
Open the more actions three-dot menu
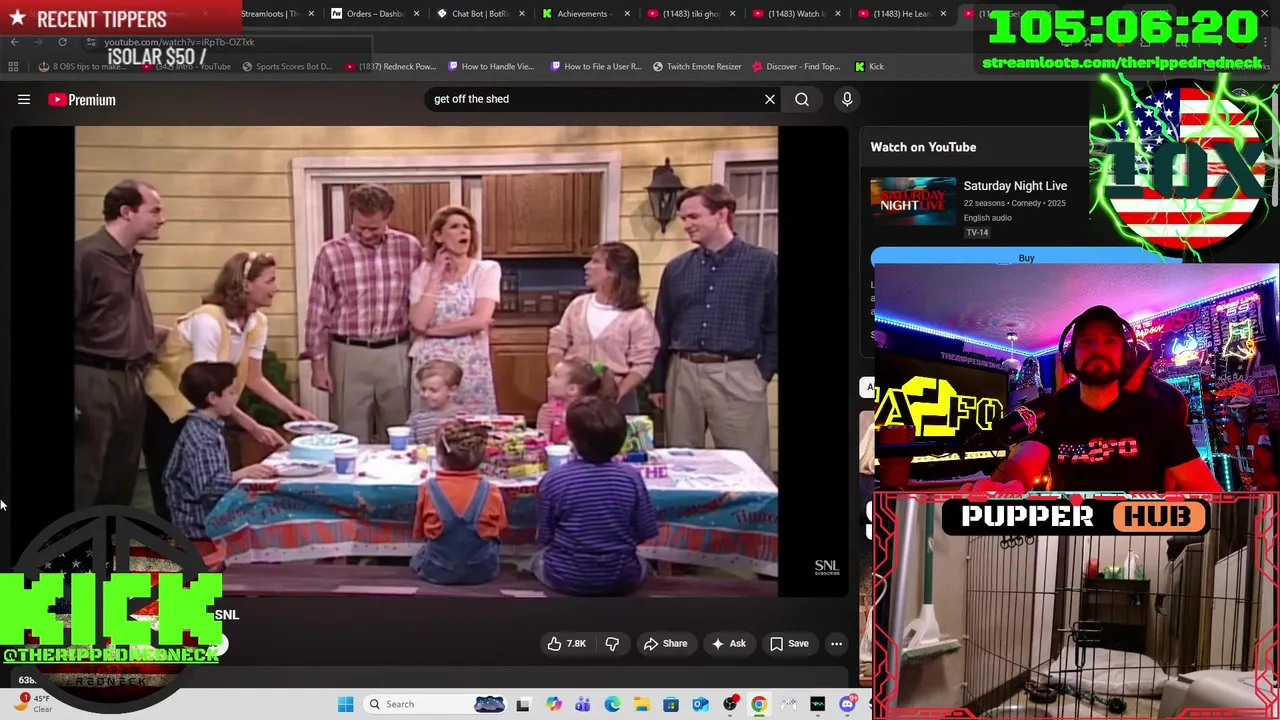pos(837,644)
